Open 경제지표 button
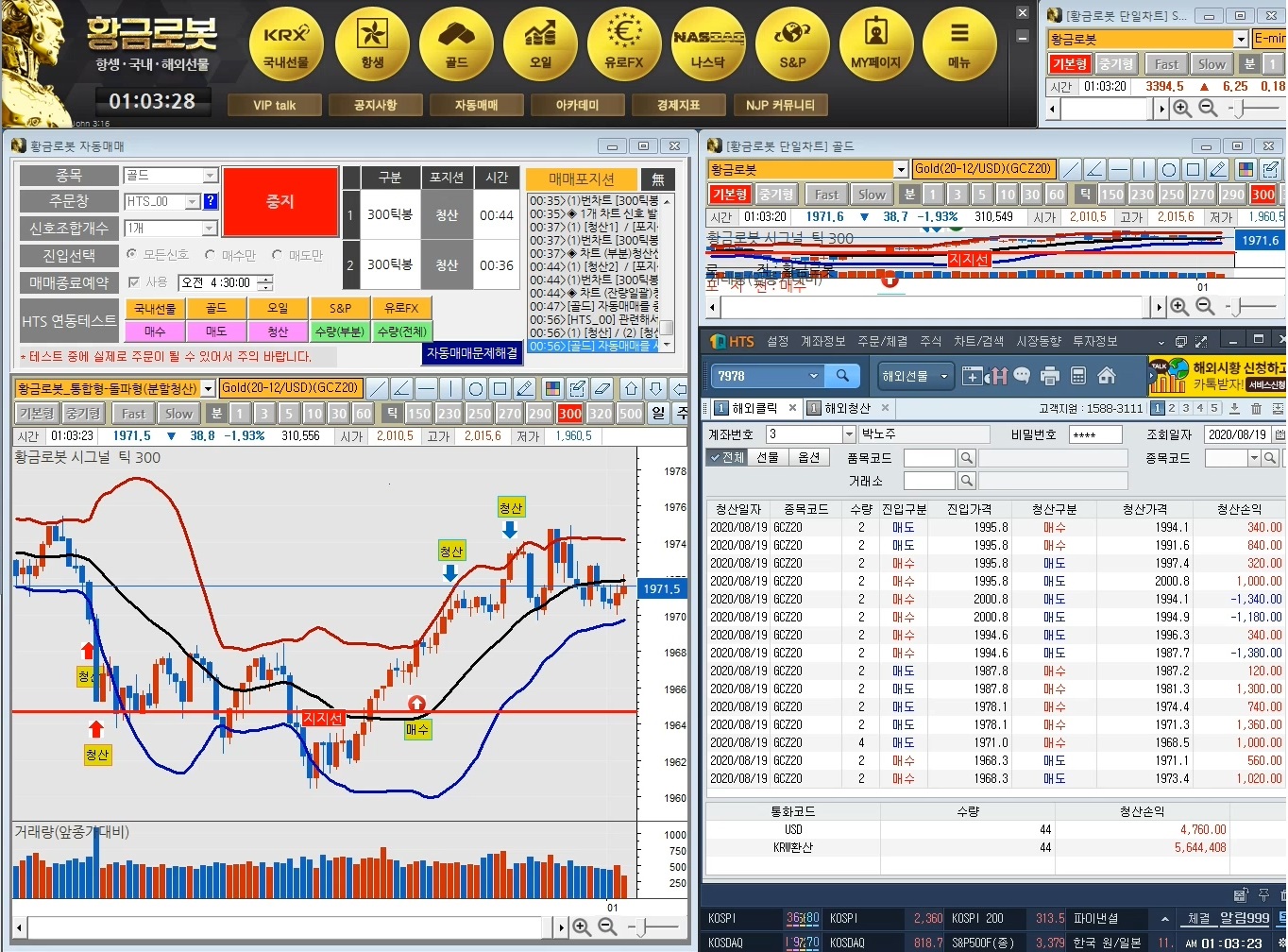 coord(678,105)
